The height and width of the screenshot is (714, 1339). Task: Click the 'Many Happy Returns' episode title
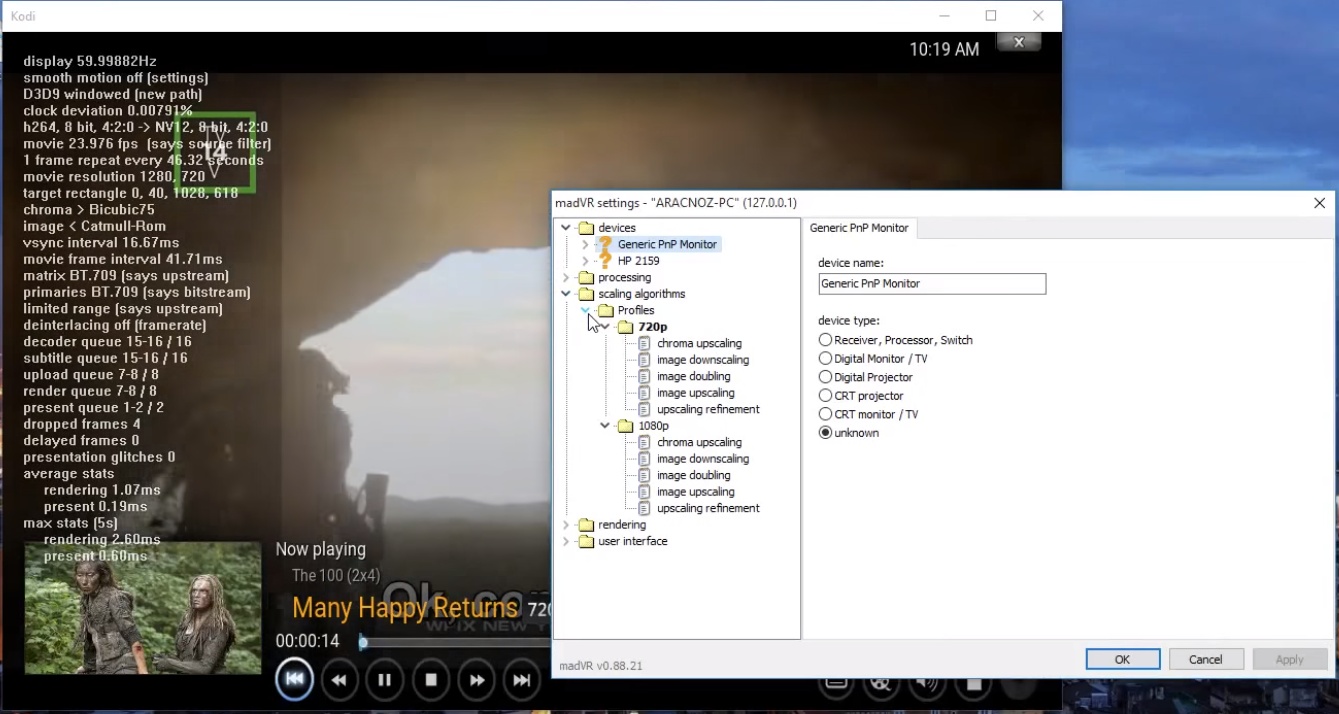pyautogui.click(x=405, y=608)
